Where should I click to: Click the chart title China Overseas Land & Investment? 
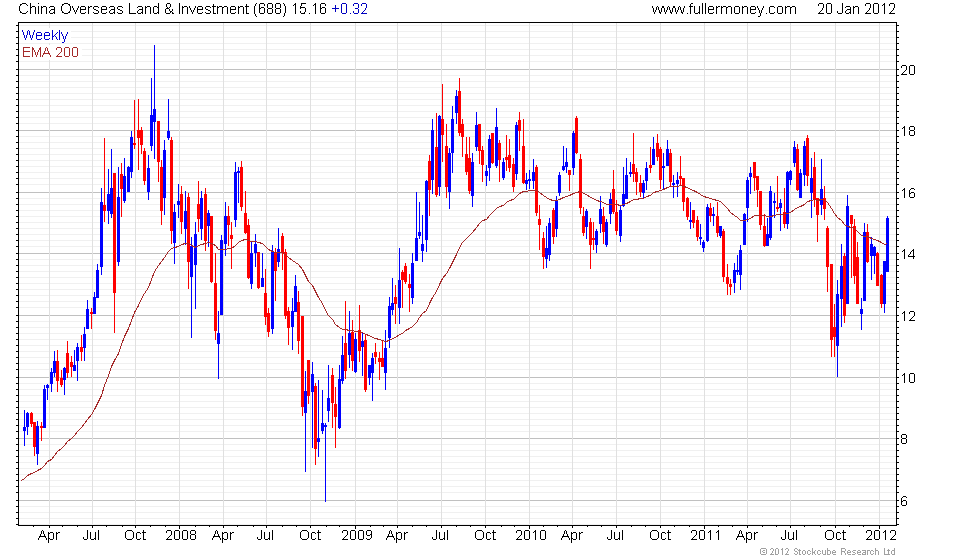(x=134, y=9)
